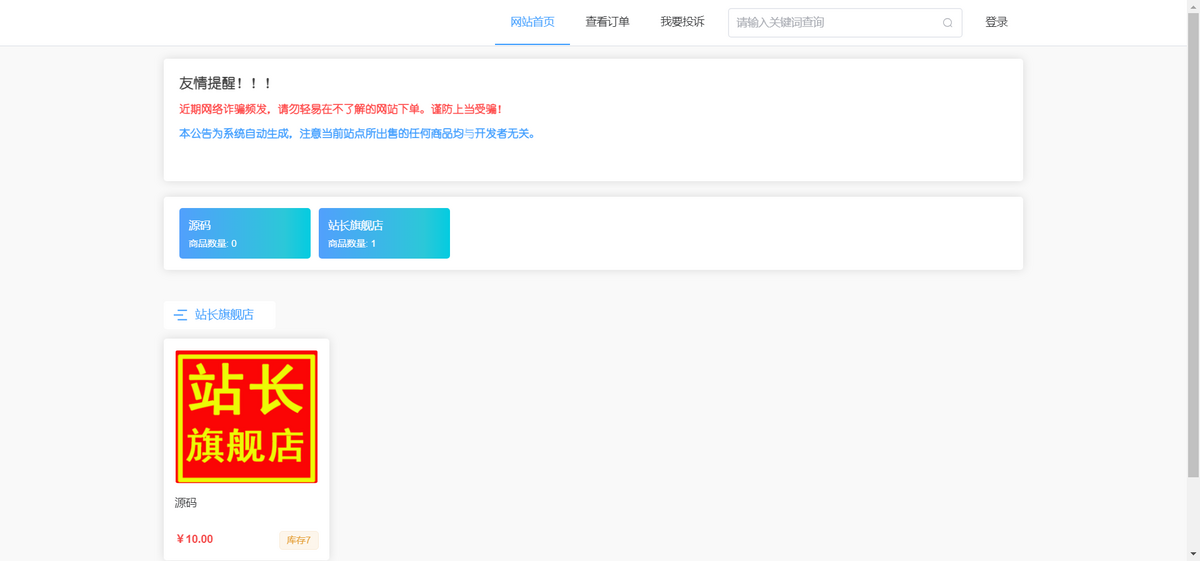
Task: Click the 源码 product title
Action: (186, 503)
